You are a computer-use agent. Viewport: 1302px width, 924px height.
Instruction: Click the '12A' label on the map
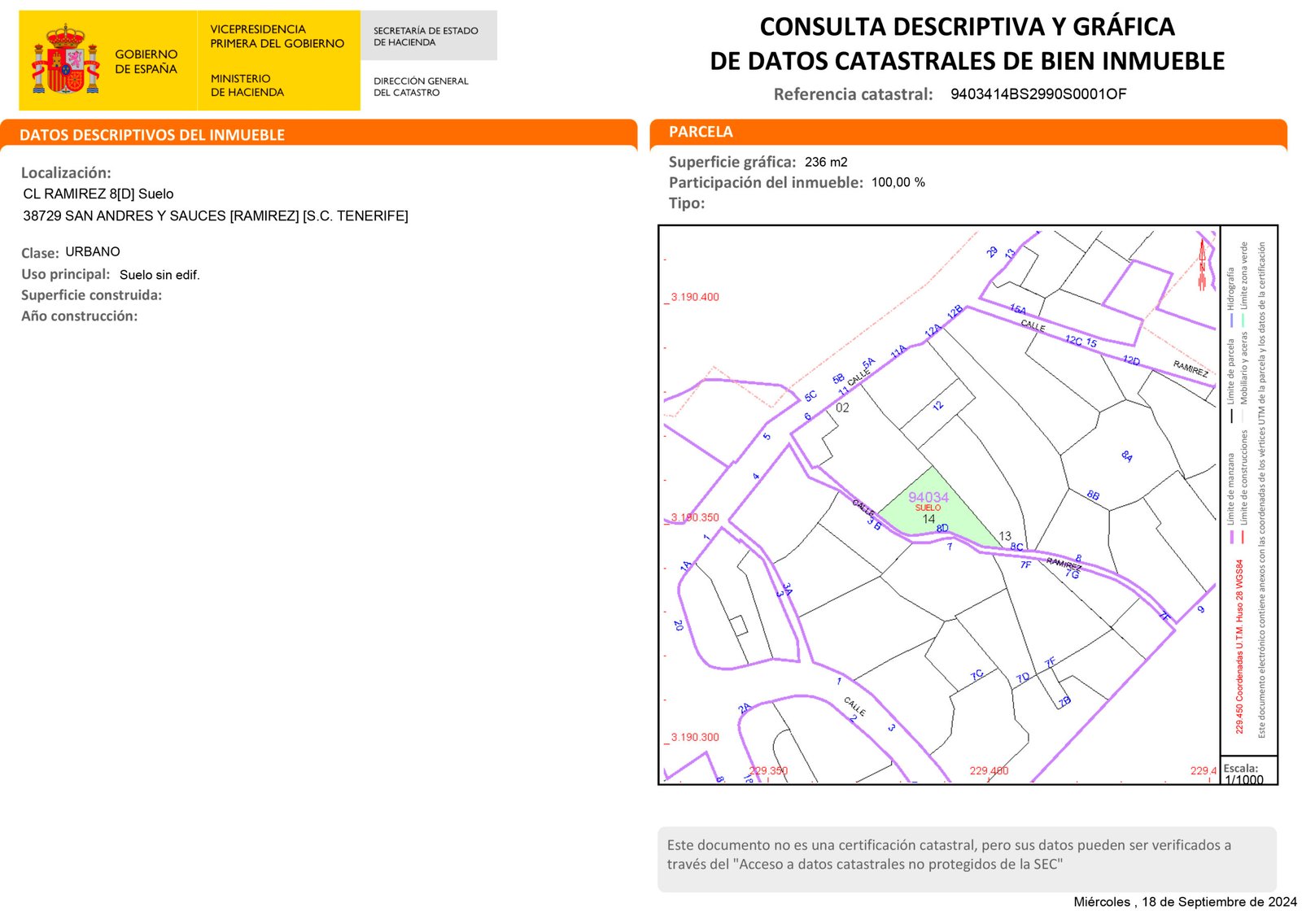[933, 330]
